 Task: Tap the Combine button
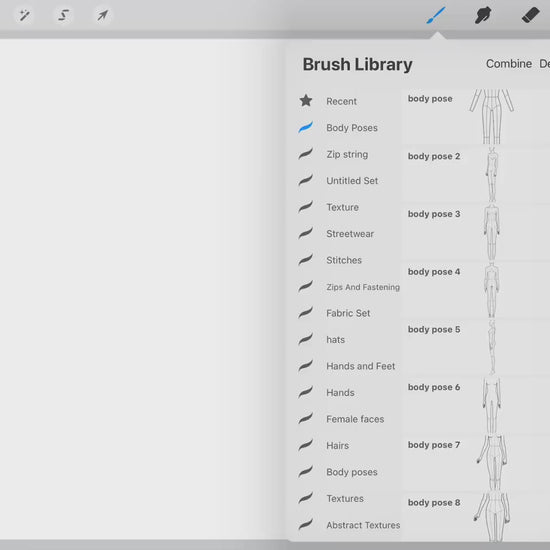[x=509, y=64]
